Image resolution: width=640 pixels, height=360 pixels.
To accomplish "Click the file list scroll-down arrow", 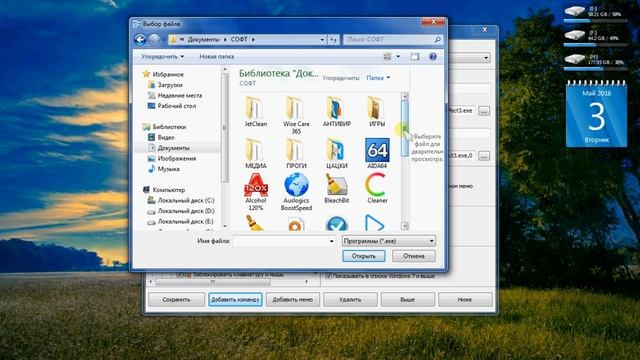I will point(404,226).
